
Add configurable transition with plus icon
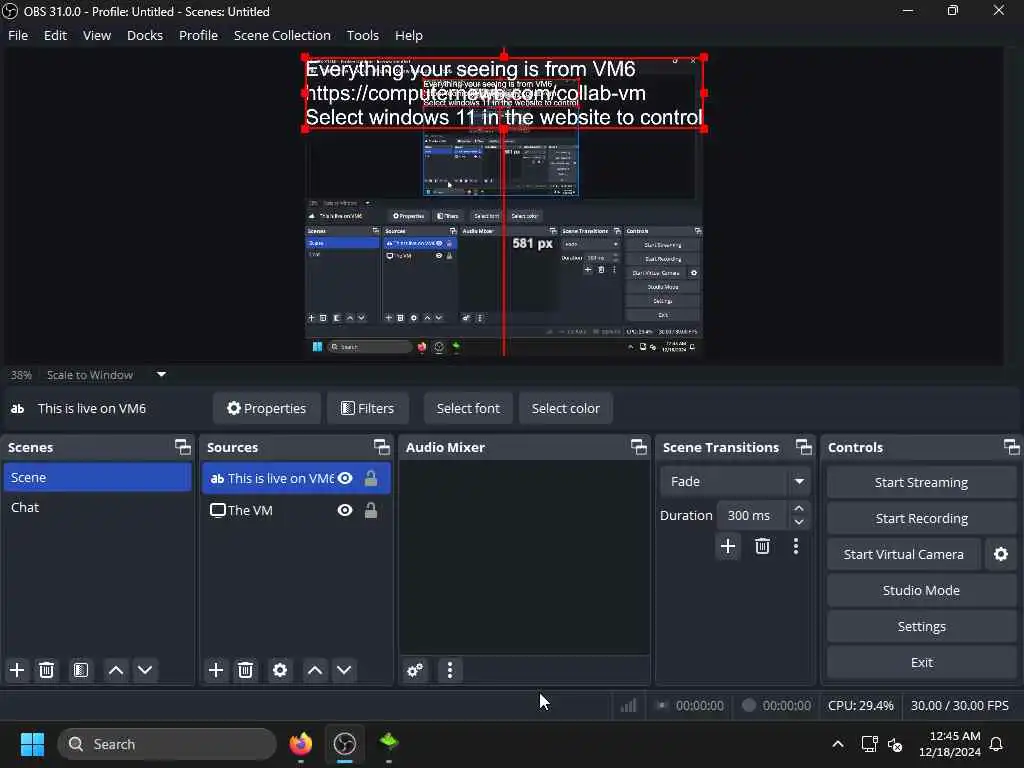pyautogui.click(x=728, y=546)
